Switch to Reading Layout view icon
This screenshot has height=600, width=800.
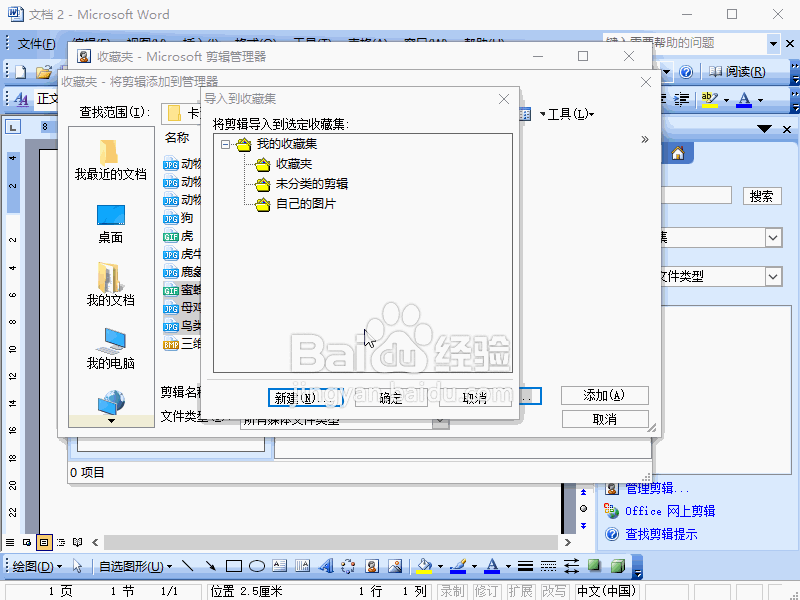[78, 542]
